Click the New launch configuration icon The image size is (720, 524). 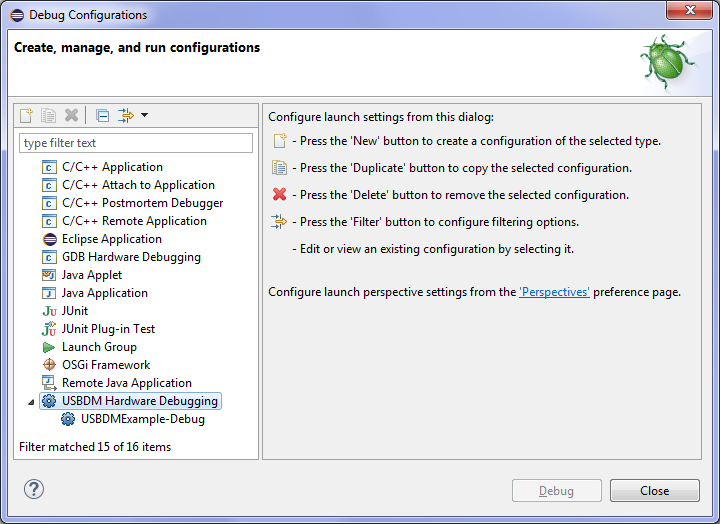[27, 116]
